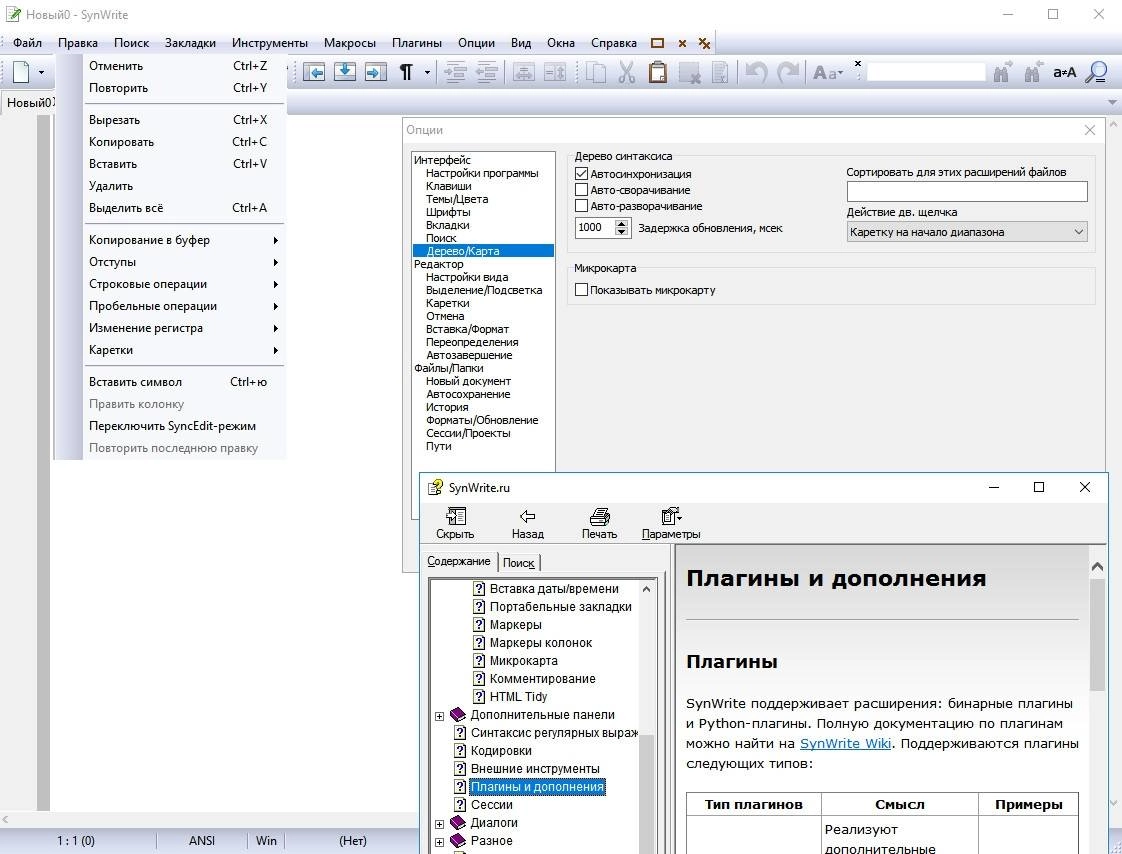Switch to the Поиск tab in help

(x=519, y=563)
